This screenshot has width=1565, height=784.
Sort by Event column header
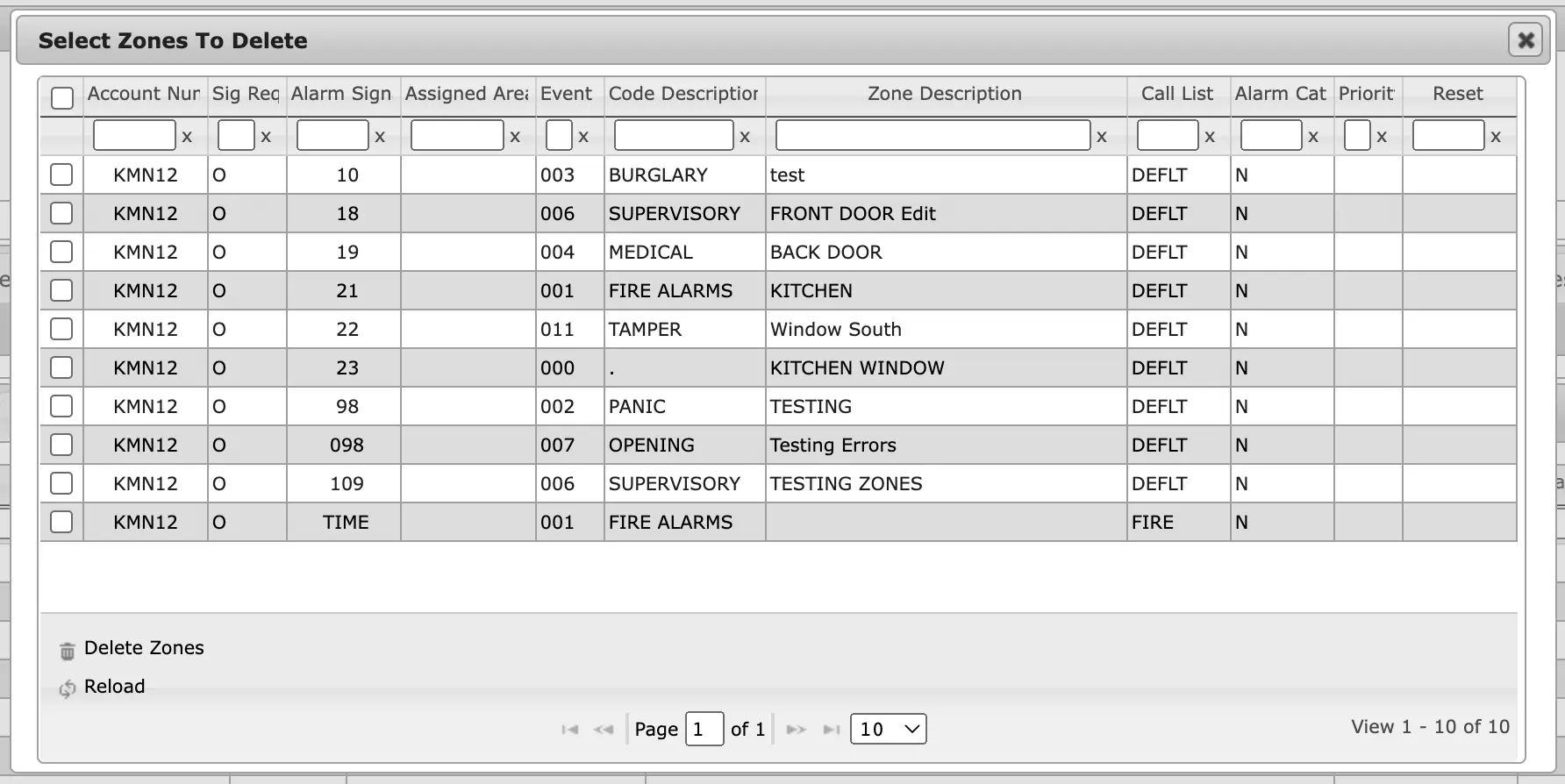pos(567,94)
